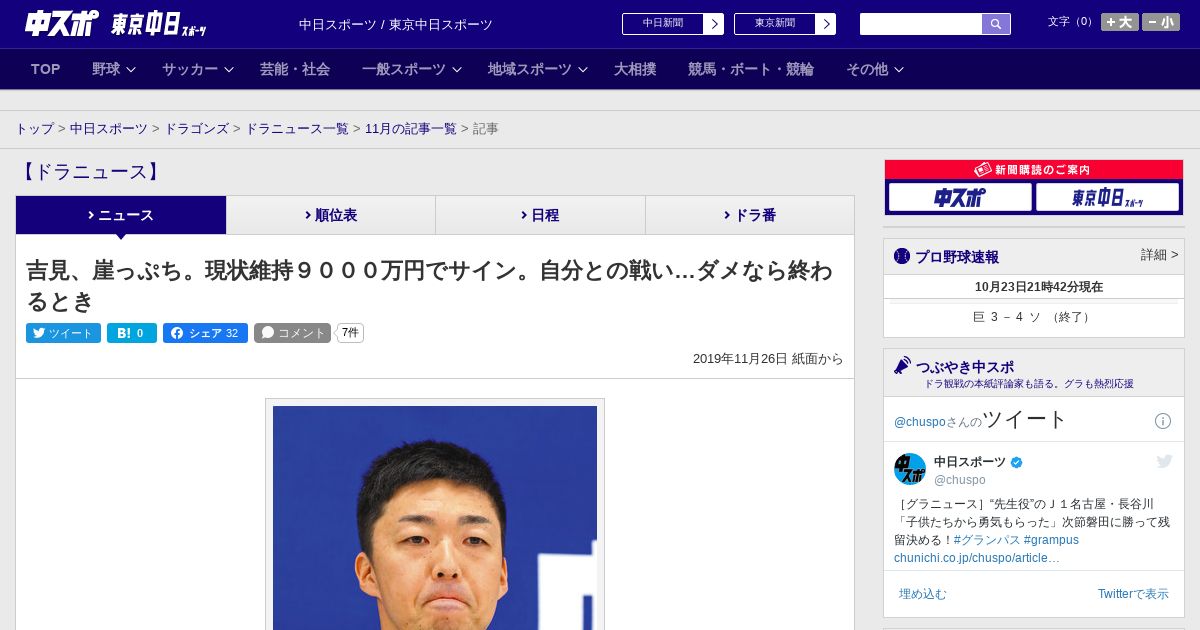Select the ニュース tab
The image size is (1200, 630).
(121, 215)
